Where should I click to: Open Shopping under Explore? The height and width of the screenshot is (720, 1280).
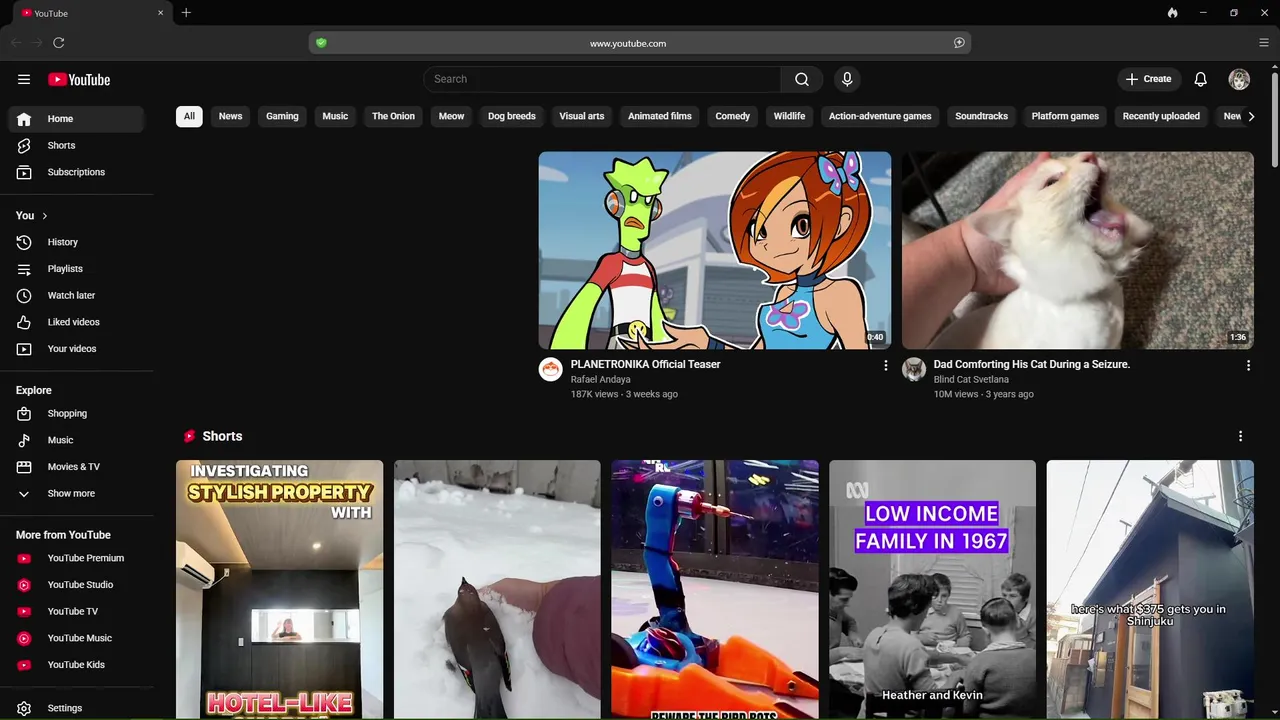[x=76, y=413]
